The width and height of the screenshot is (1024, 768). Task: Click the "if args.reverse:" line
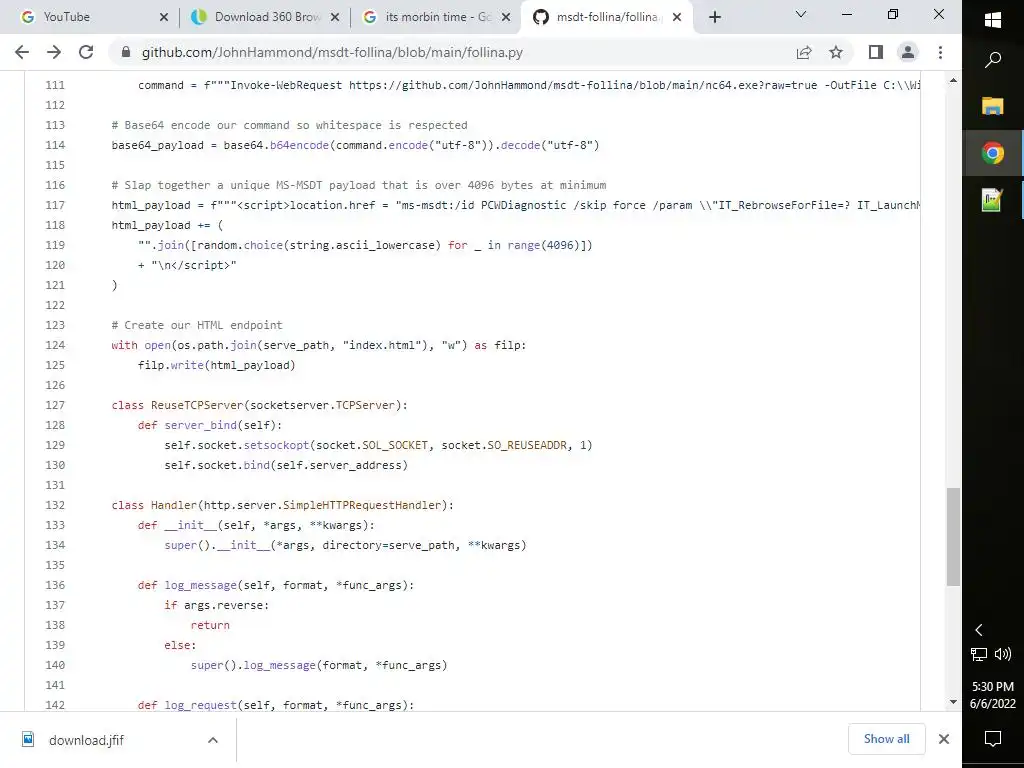[x=216, y=605]
